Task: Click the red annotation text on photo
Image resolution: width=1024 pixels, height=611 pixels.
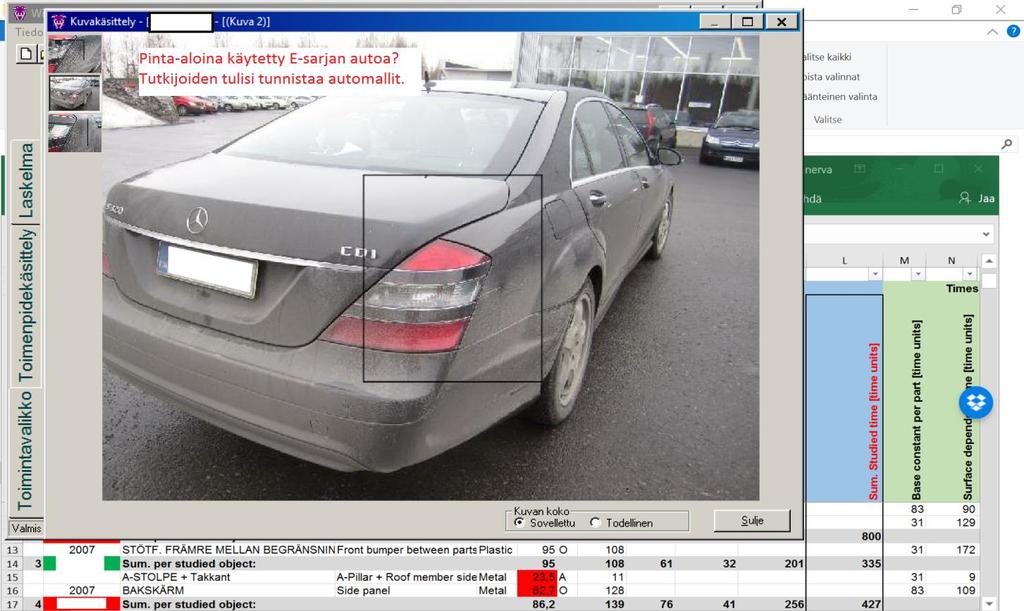Action: pos(271,69)
